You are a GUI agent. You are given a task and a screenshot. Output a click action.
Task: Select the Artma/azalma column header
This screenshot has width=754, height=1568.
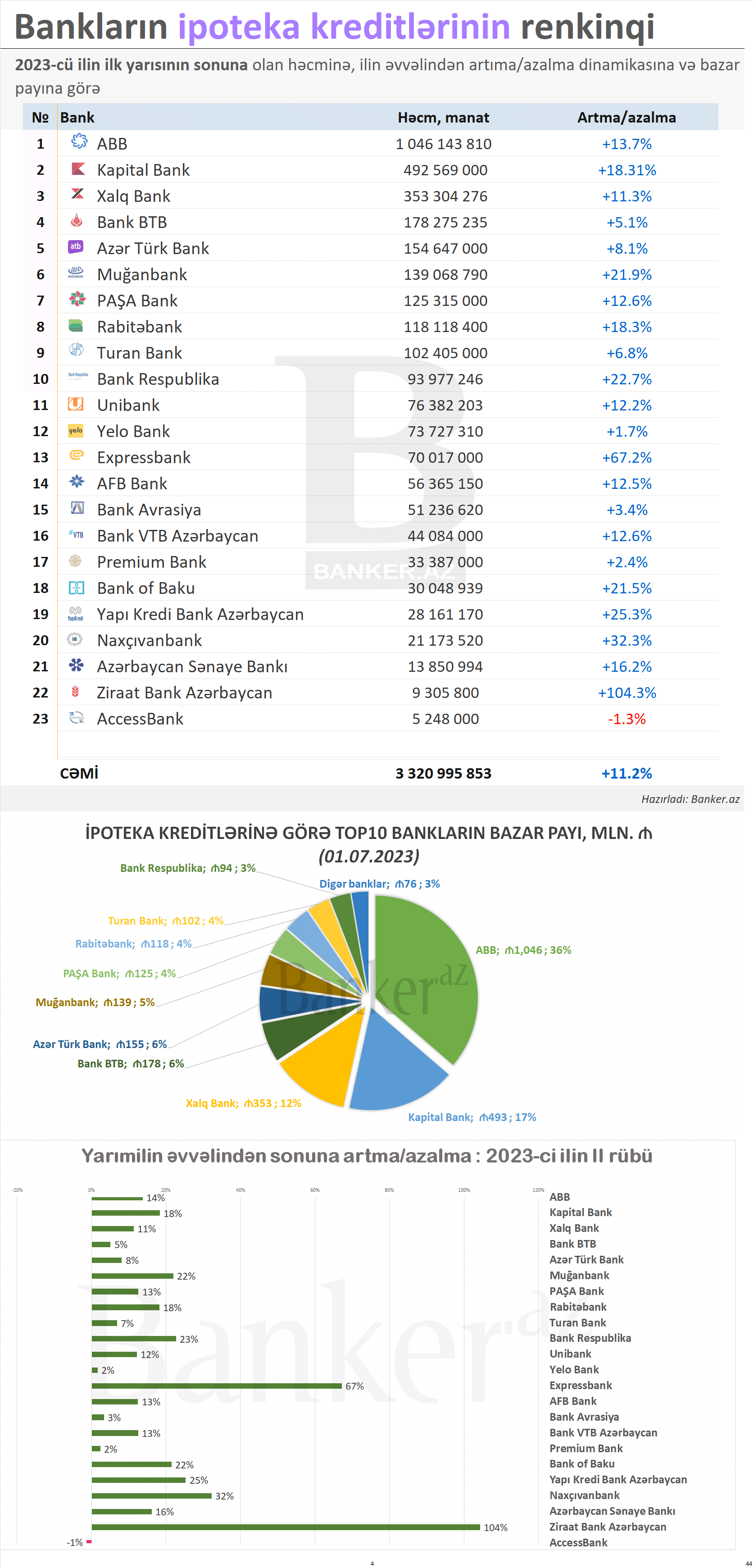(x=626, y=118)
